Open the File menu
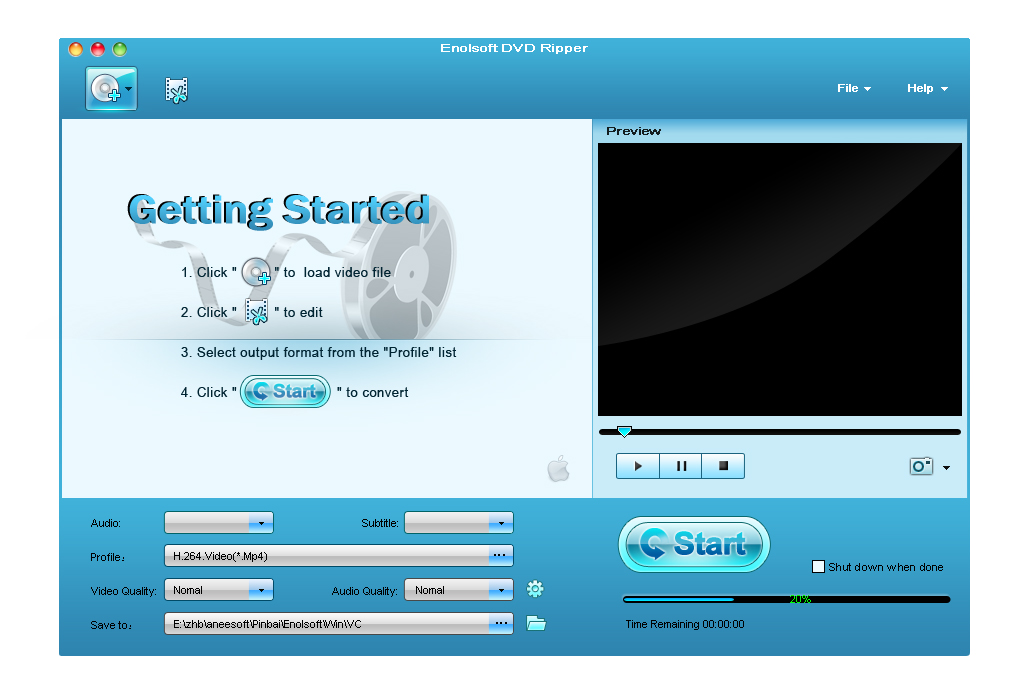Image resolution: width=1027 pixels, height=700 pixels. 853,88
